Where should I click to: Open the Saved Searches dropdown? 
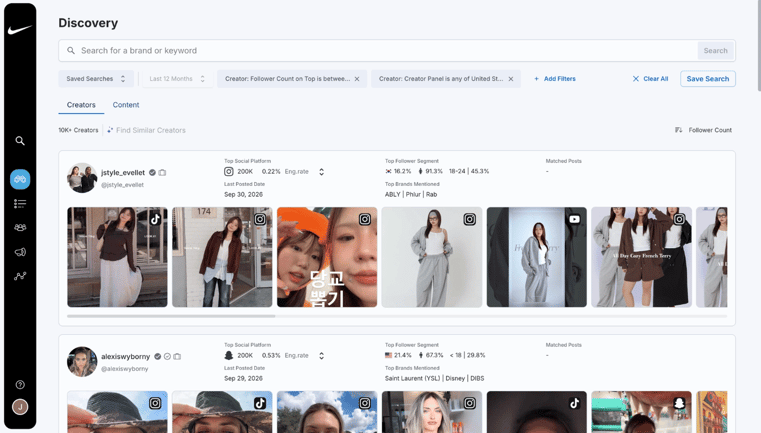point(96,79)
